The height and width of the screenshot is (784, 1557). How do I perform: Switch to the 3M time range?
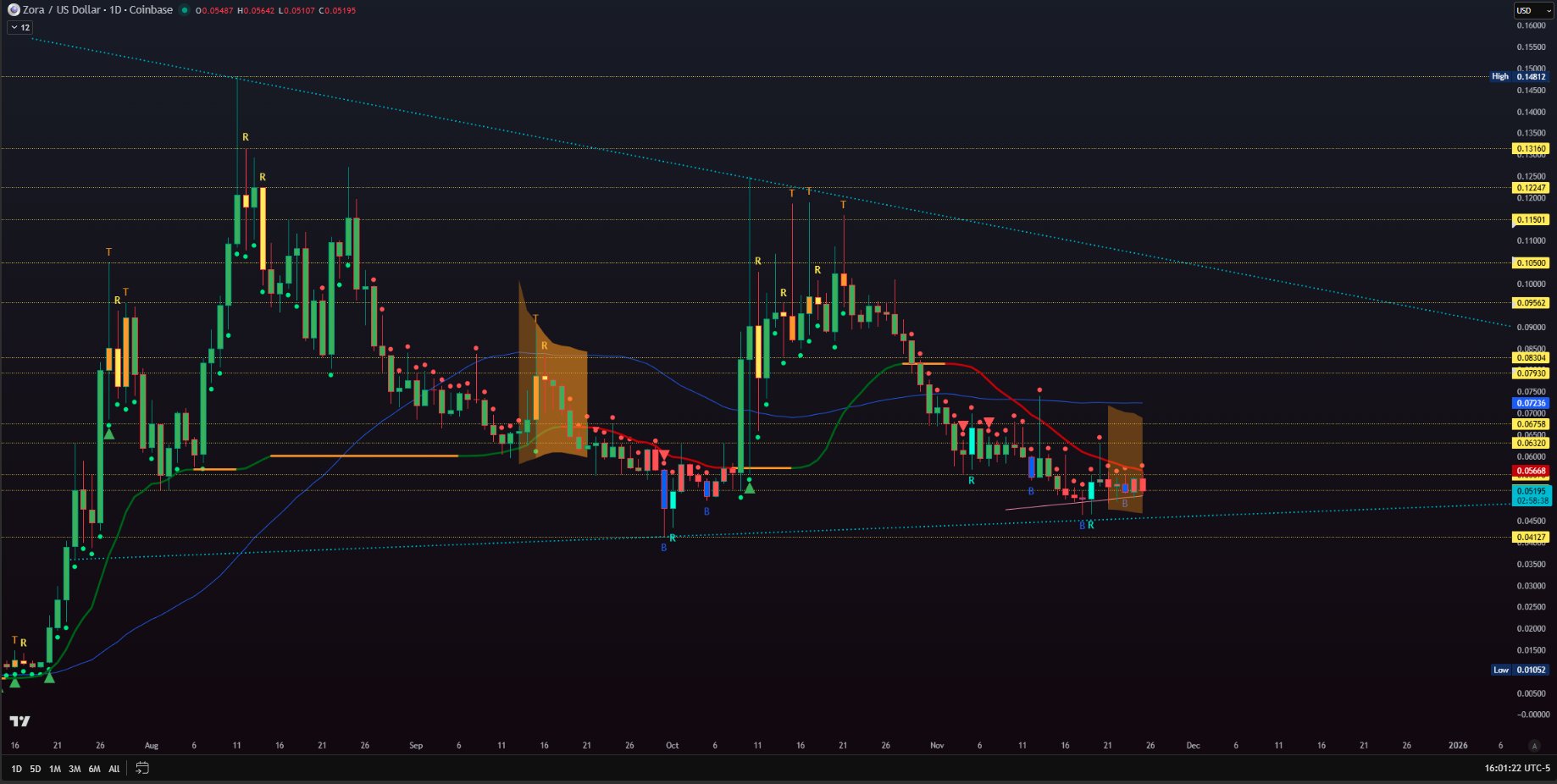pyautogui.click(x=75, y=769)
